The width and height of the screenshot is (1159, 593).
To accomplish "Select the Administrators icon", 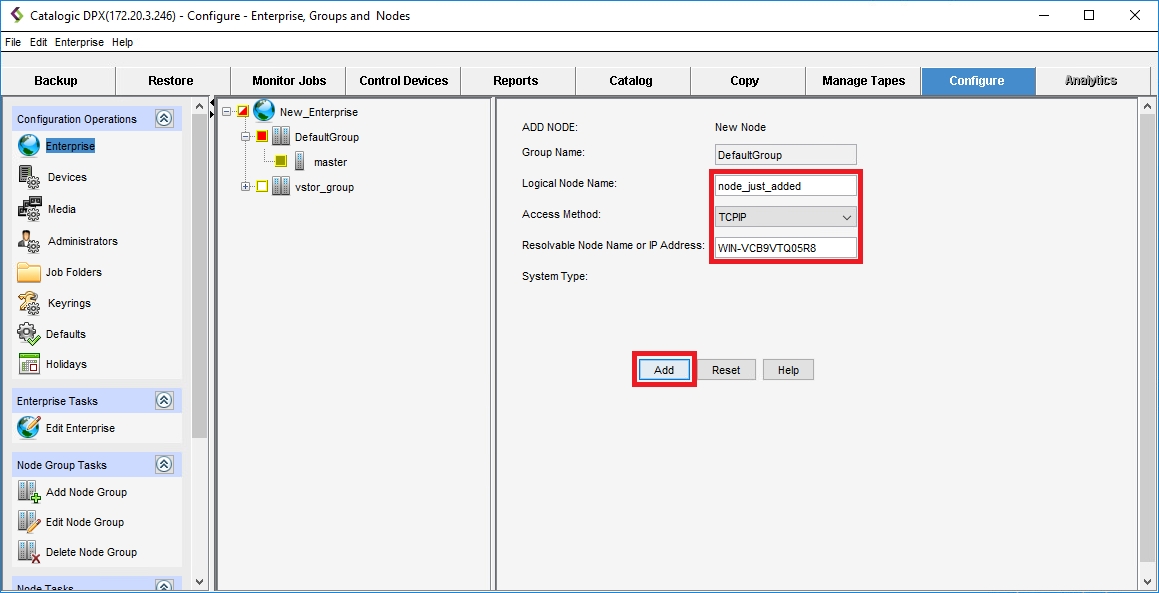I will coord(29,241).
